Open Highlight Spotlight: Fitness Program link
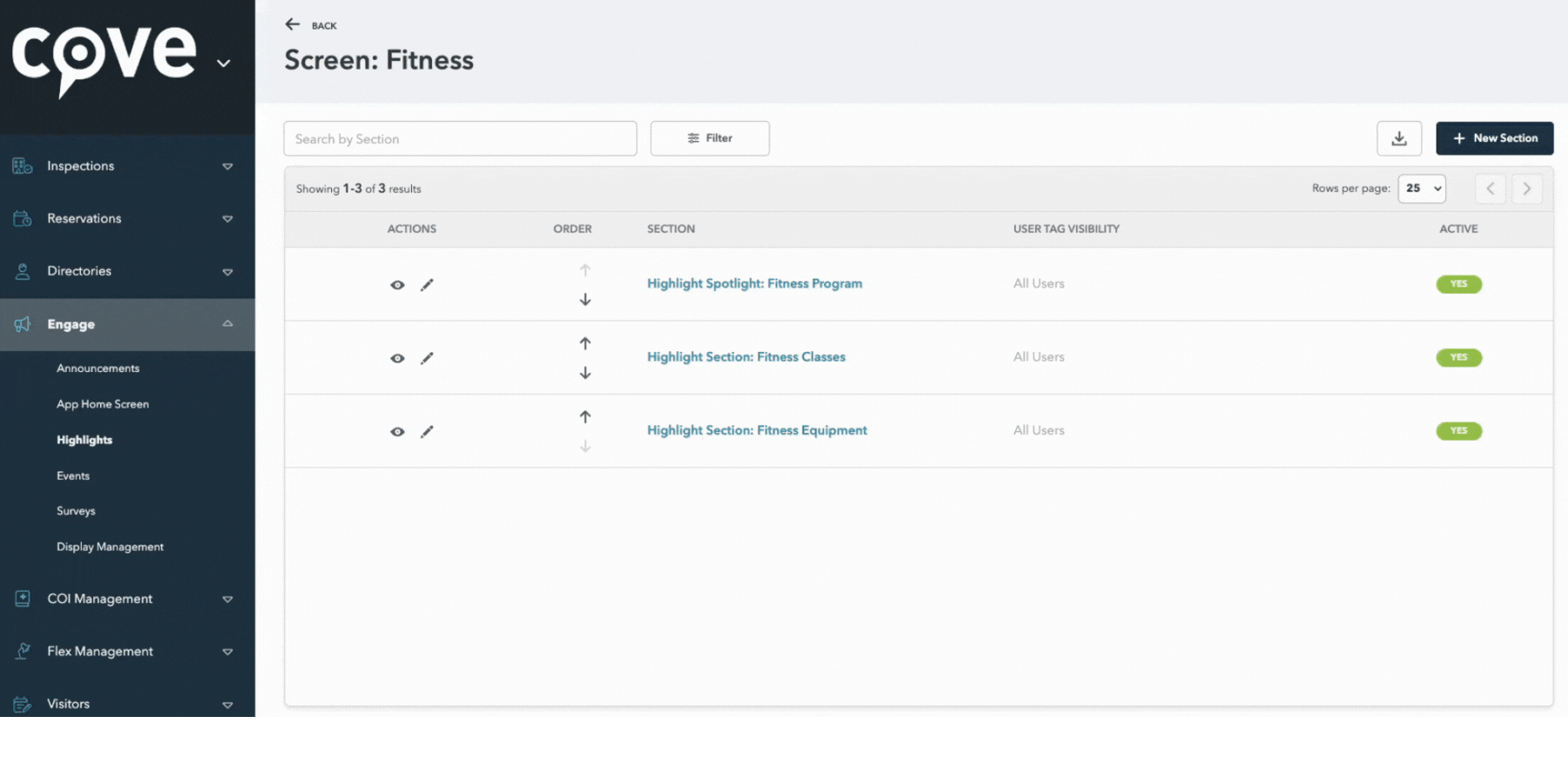1568x784 pixels. coord(754,284)
